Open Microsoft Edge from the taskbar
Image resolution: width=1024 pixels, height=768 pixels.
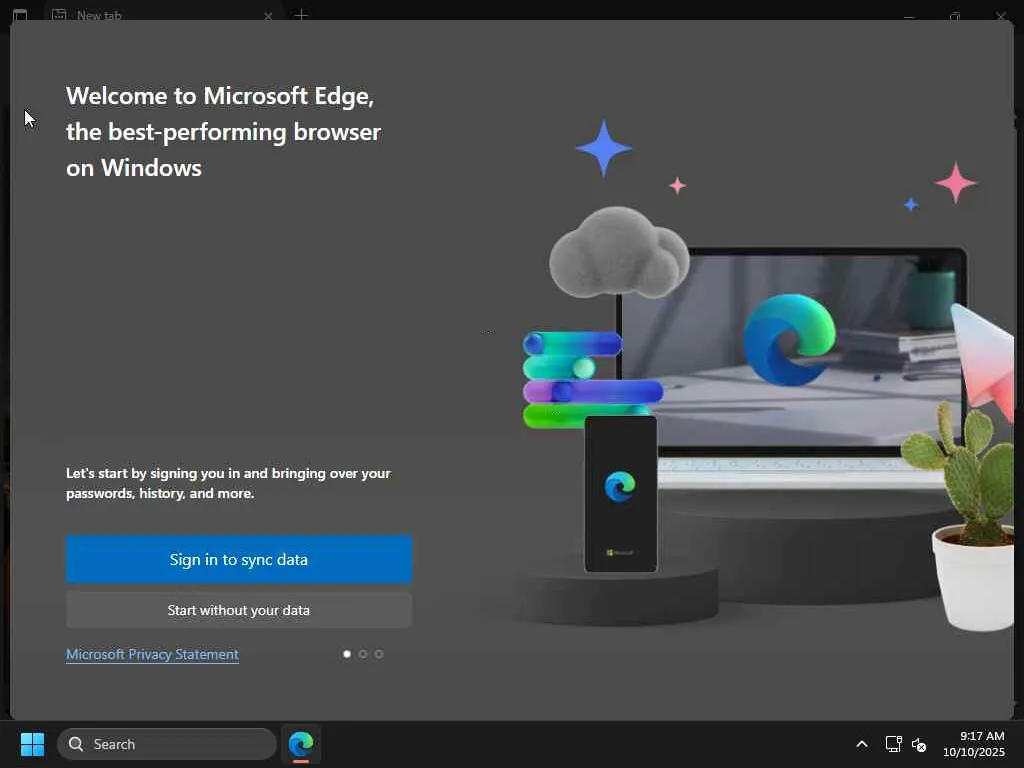[301, 744]
